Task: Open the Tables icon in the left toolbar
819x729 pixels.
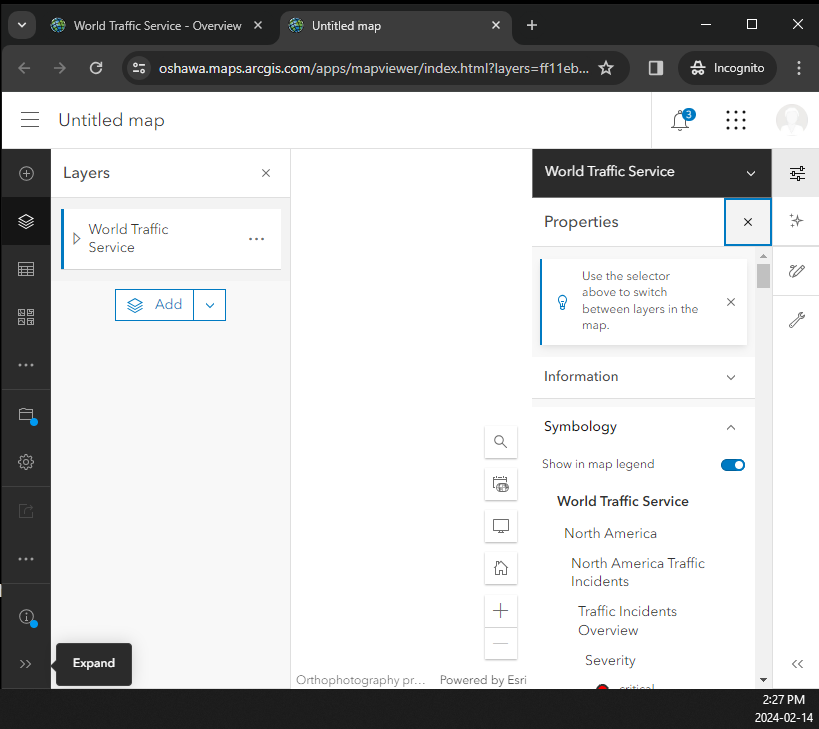Action: 26,269
